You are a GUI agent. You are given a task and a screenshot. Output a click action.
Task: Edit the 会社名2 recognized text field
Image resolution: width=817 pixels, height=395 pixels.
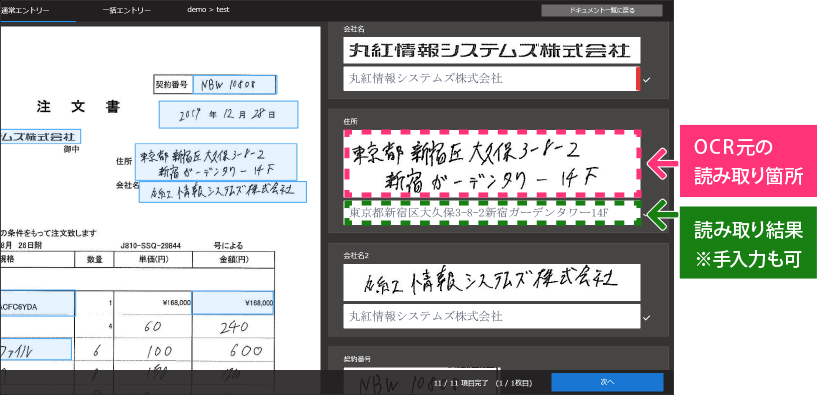492,316
